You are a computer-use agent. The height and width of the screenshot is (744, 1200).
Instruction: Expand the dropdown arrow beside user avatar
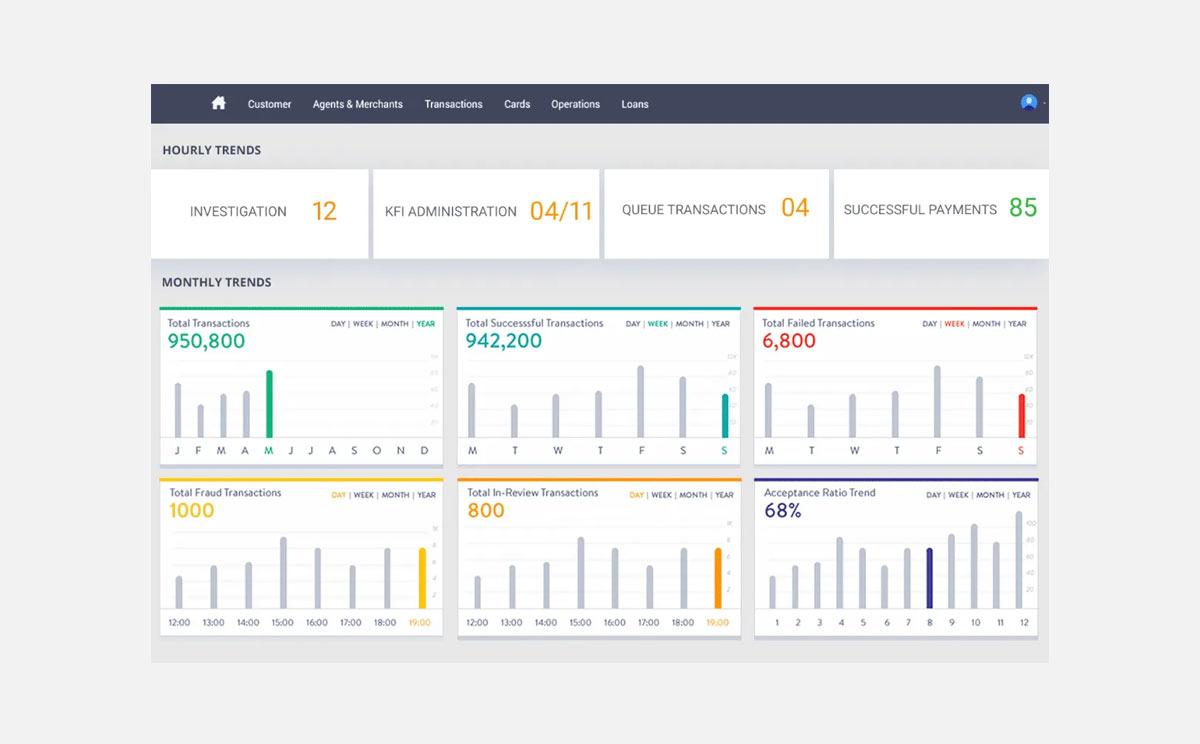pyautogui.click(x=1044, y=103)
